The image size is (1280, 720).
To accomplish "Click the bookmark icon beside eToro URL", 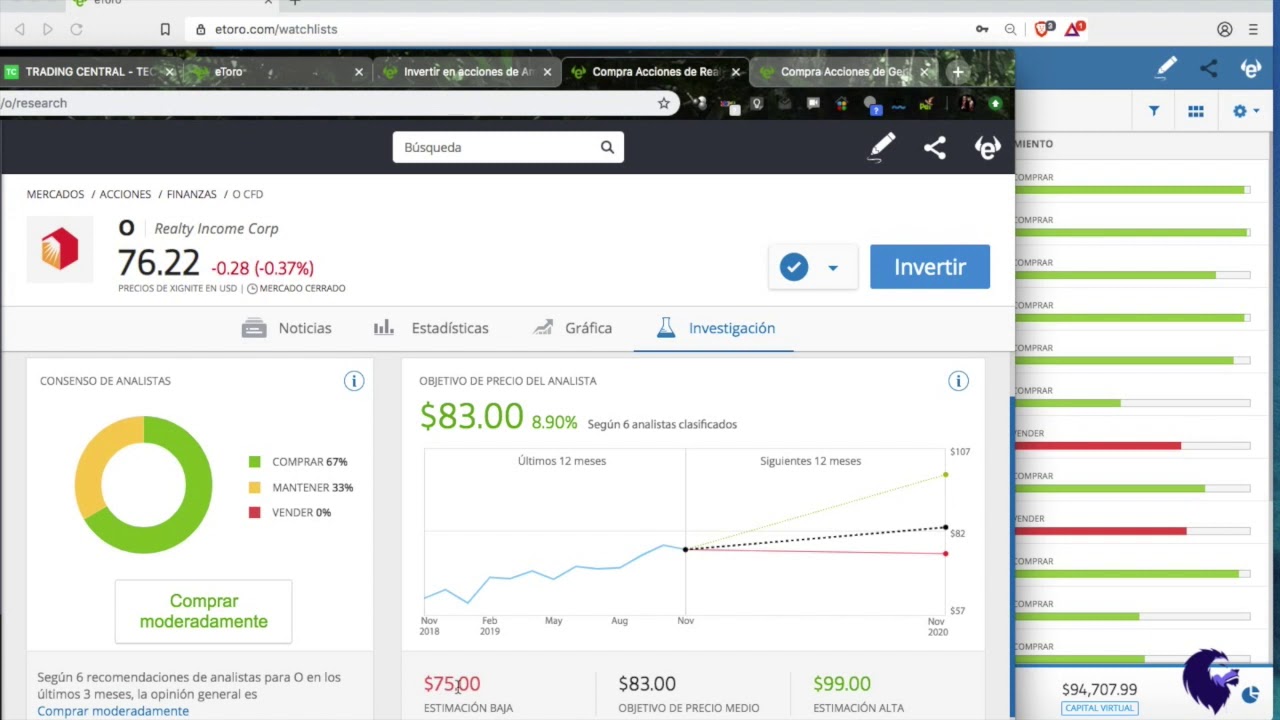I will (165, 29).
